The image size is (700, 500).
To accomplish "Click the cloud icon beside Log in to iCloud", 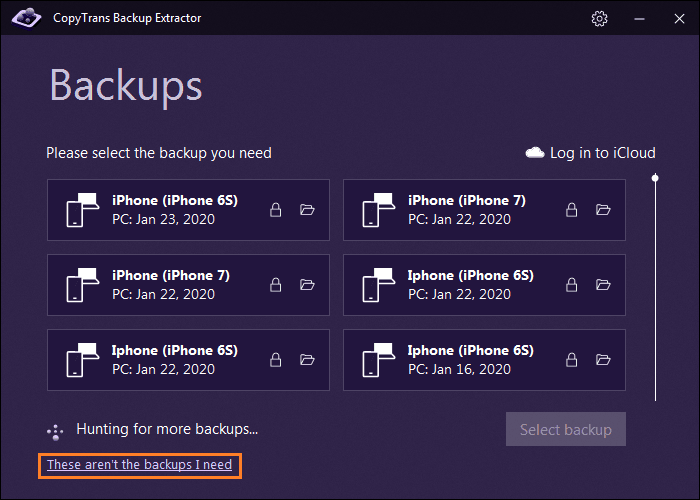I will [x=535, y=153].
